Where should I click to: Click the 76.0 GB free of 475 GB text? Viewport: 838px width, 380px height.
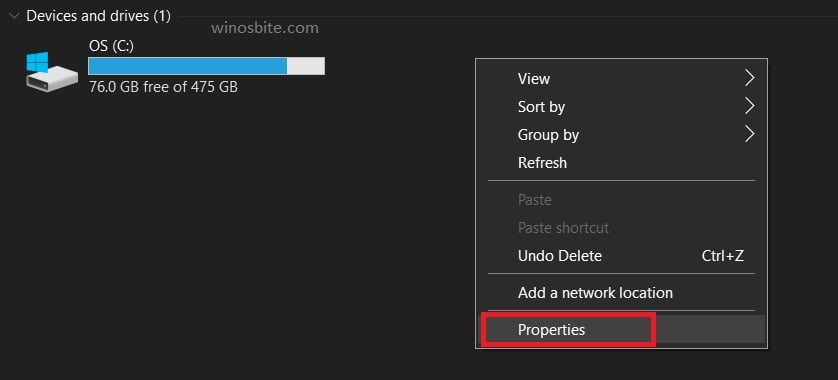(163, 87)
